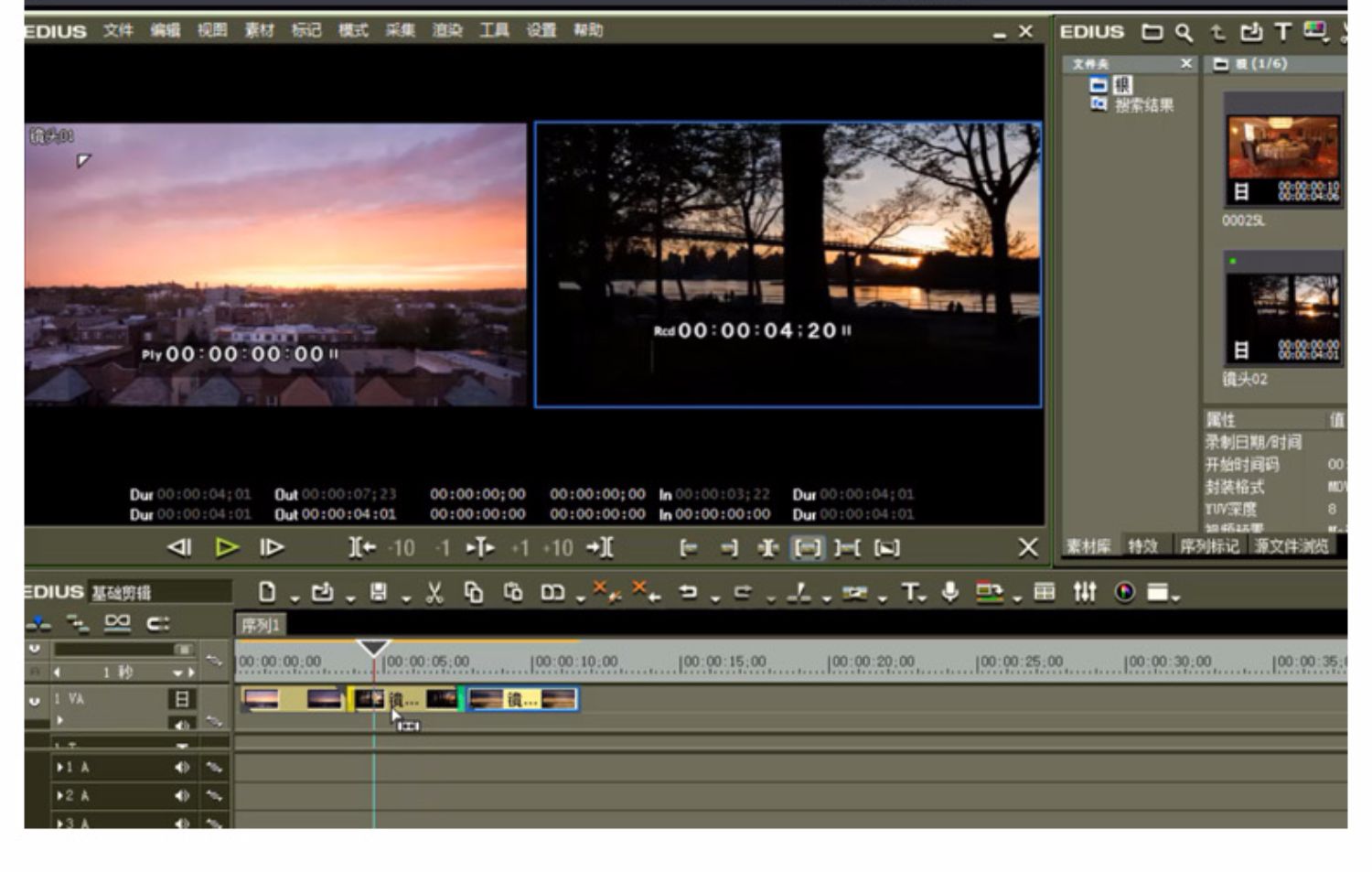Click the cut (scissors) icon
This screenshot has height=872, width=1372.
(x=434, y=593)
